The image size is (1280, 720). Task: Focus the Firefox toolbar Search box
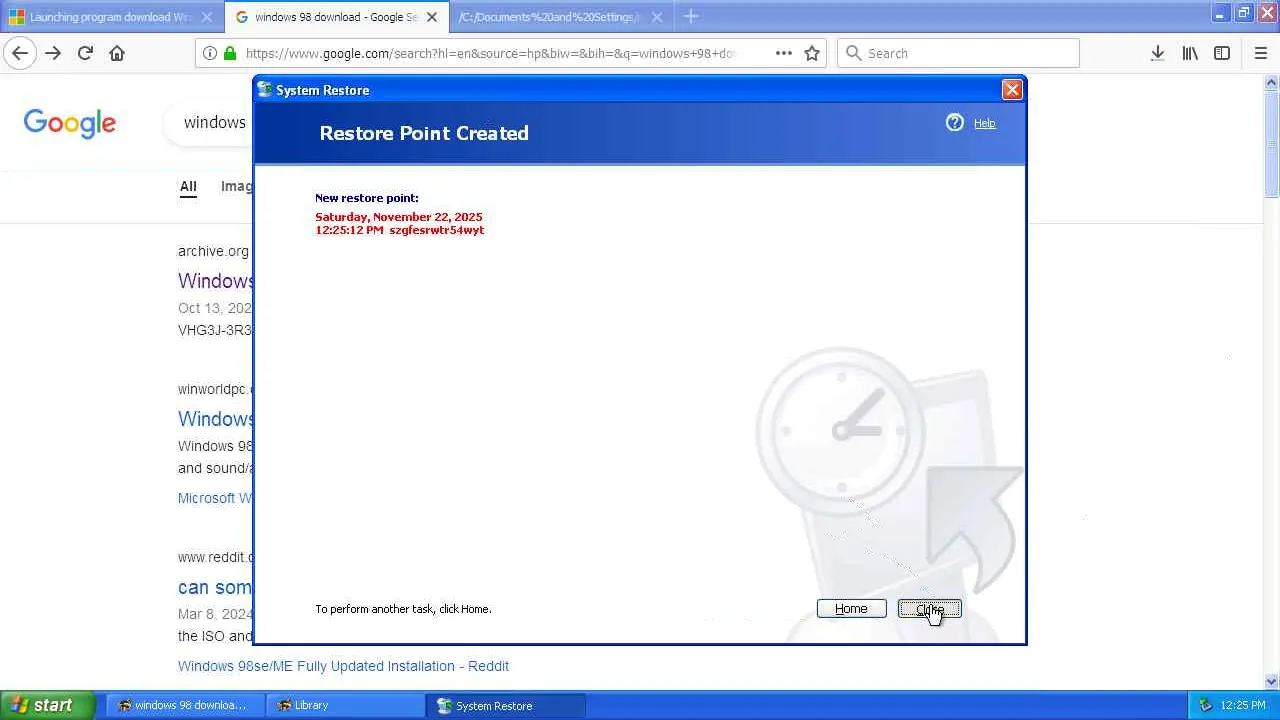[x=958, y=53]
